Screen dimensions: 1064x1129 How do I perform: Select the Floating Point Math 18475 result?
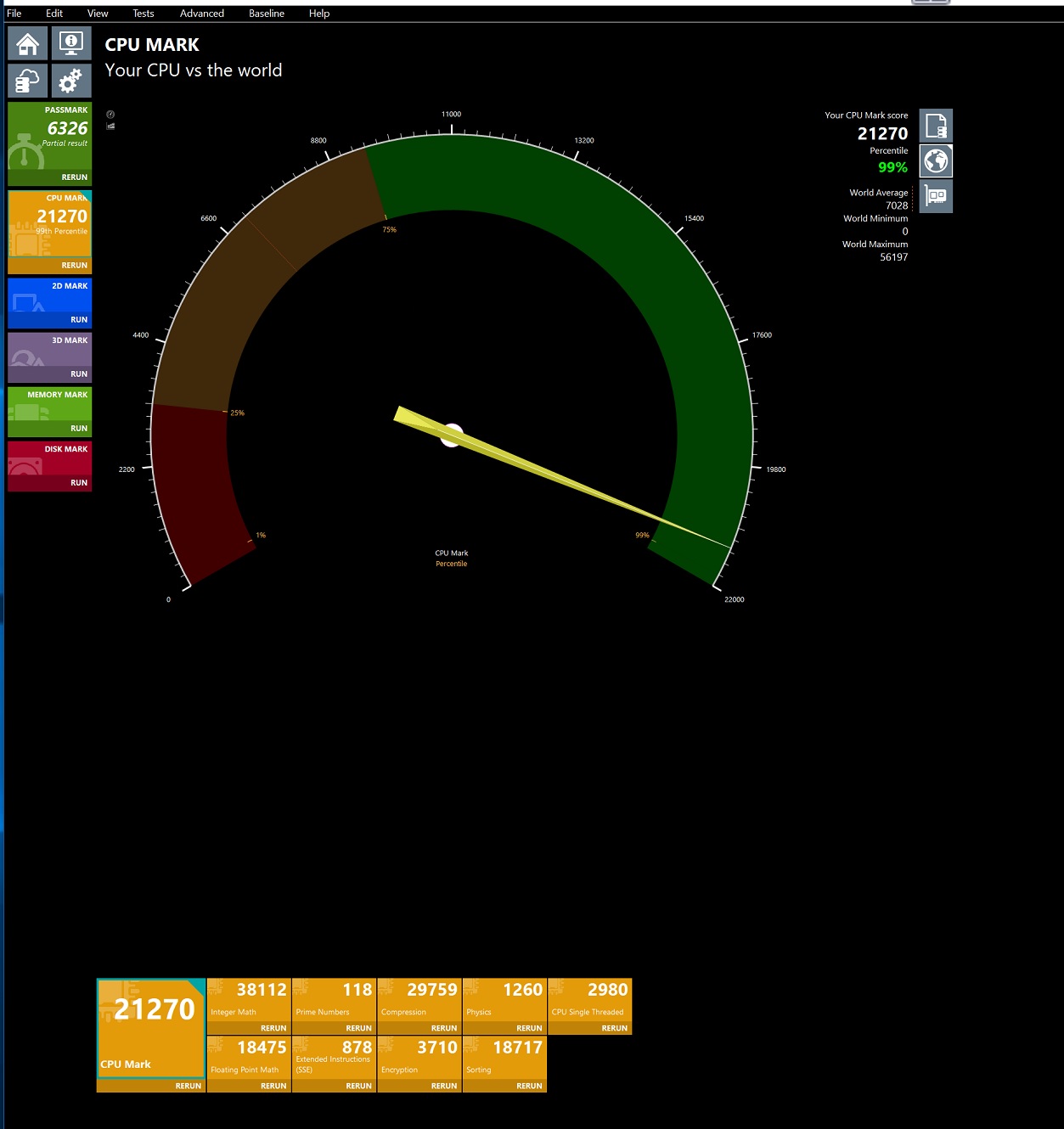click(249, 1058)
